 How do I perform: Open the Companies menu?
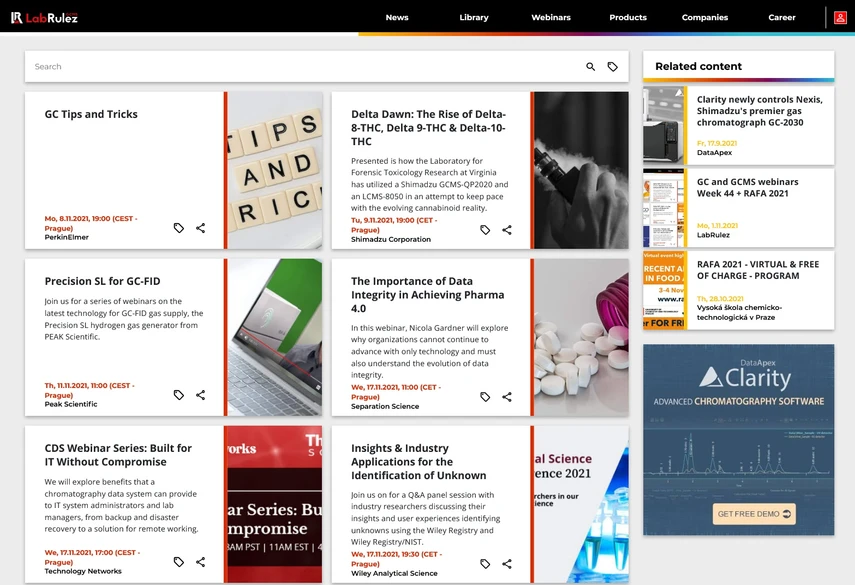click(x=705, y=17)
